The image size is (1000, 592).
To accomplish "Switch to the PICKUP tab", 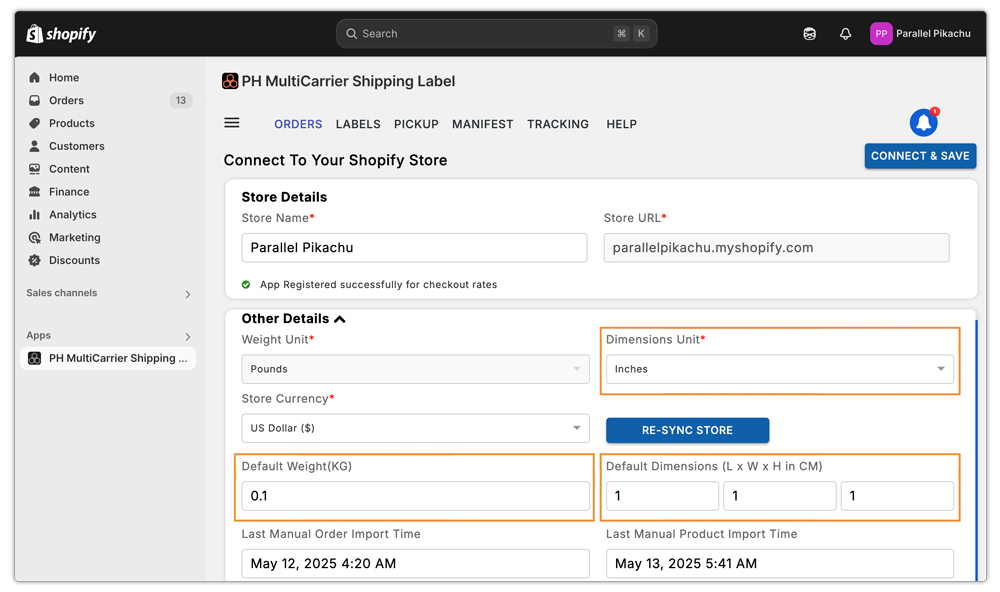I will point(416,124).
